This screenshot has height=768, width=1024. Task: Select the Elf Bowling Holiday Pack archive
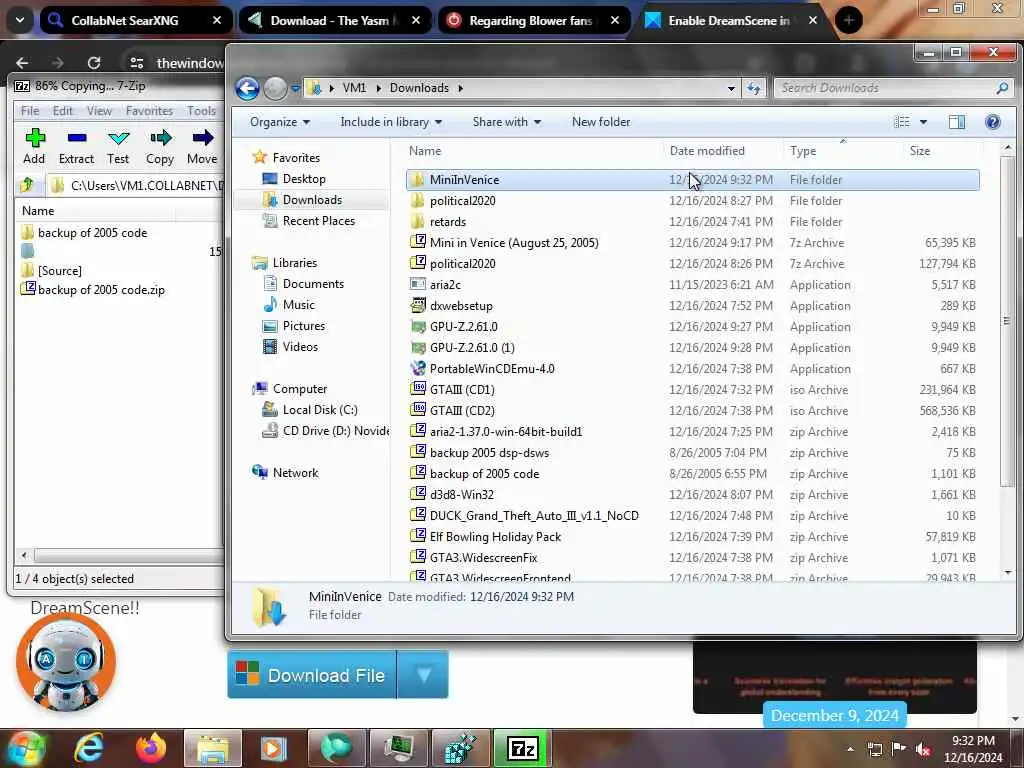coord(692,537)
